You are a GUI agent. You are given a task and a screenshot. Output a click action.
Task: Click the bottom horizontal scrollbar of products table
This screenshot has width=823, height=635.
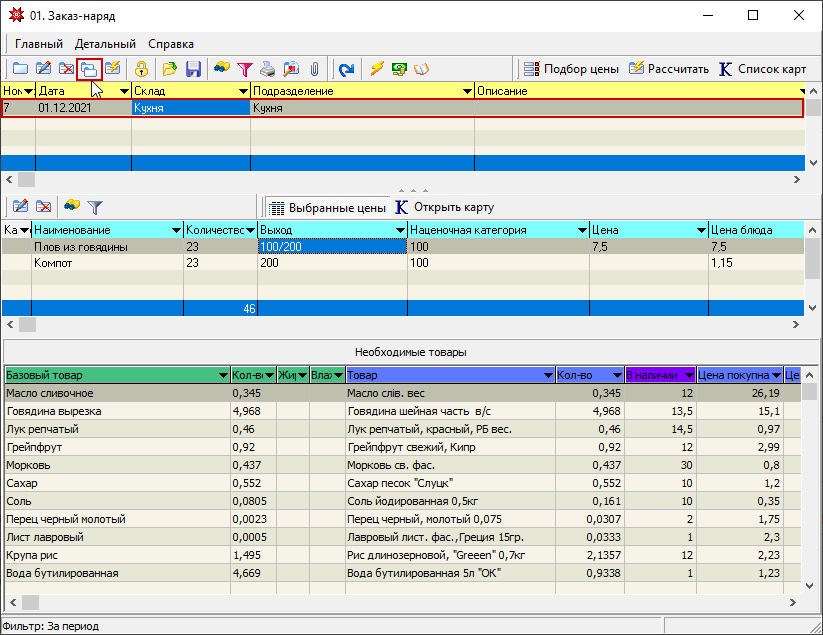coord(400,603)
